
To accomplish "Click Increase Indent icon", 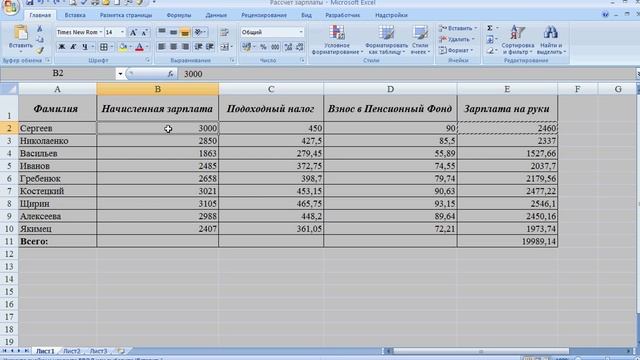I will (210, 47).
